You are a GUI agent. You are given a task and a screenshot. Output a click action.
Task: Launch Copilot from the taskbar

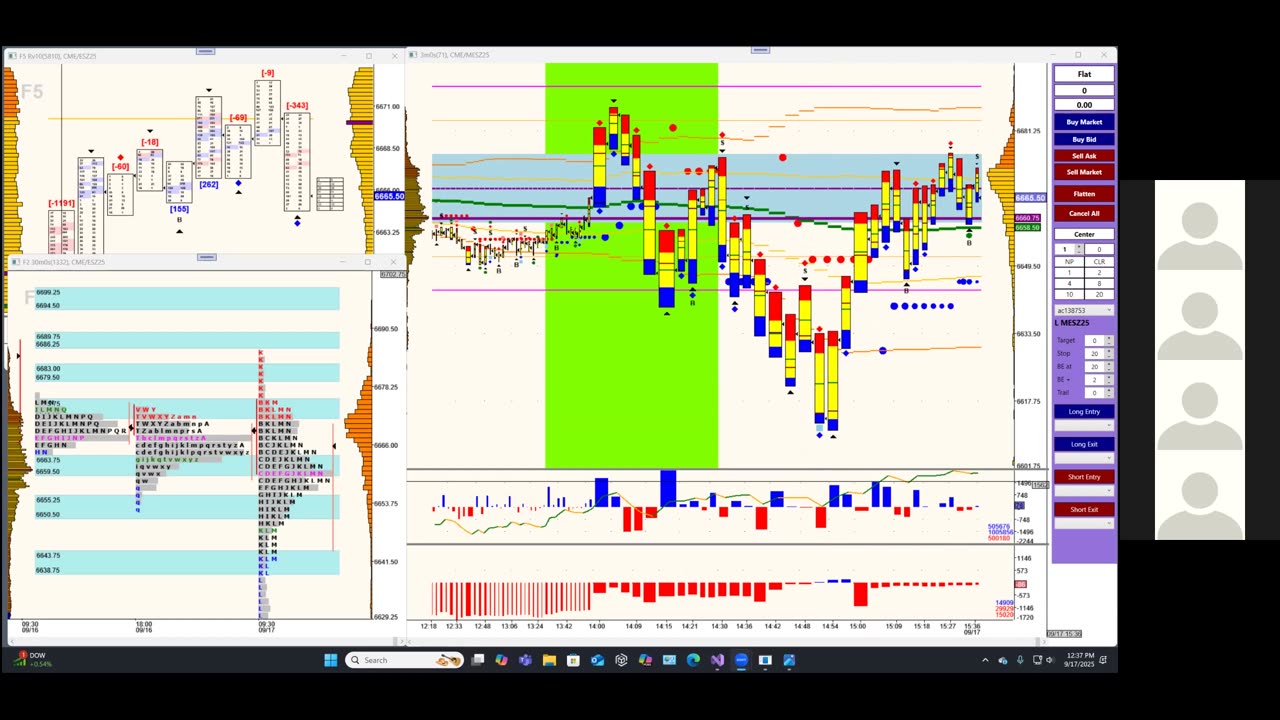pos(501,660)
